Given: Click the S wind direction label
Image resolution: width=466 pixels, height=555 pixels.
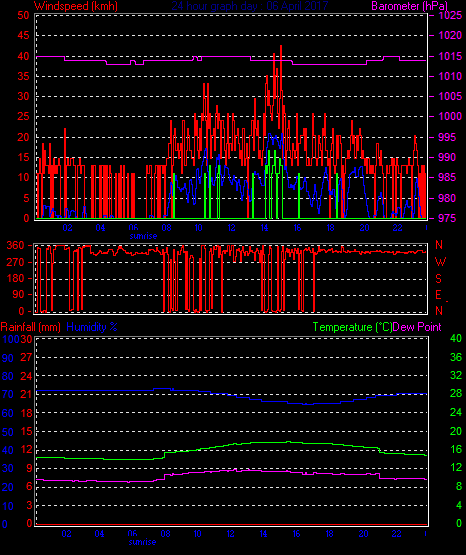Looking at the screenshot, I should [438, 279].
